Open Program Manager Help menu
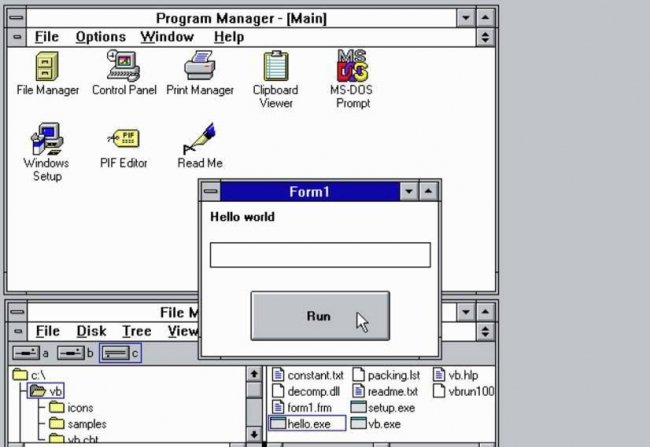Viewport: 650px width, 447px height. 229,37
